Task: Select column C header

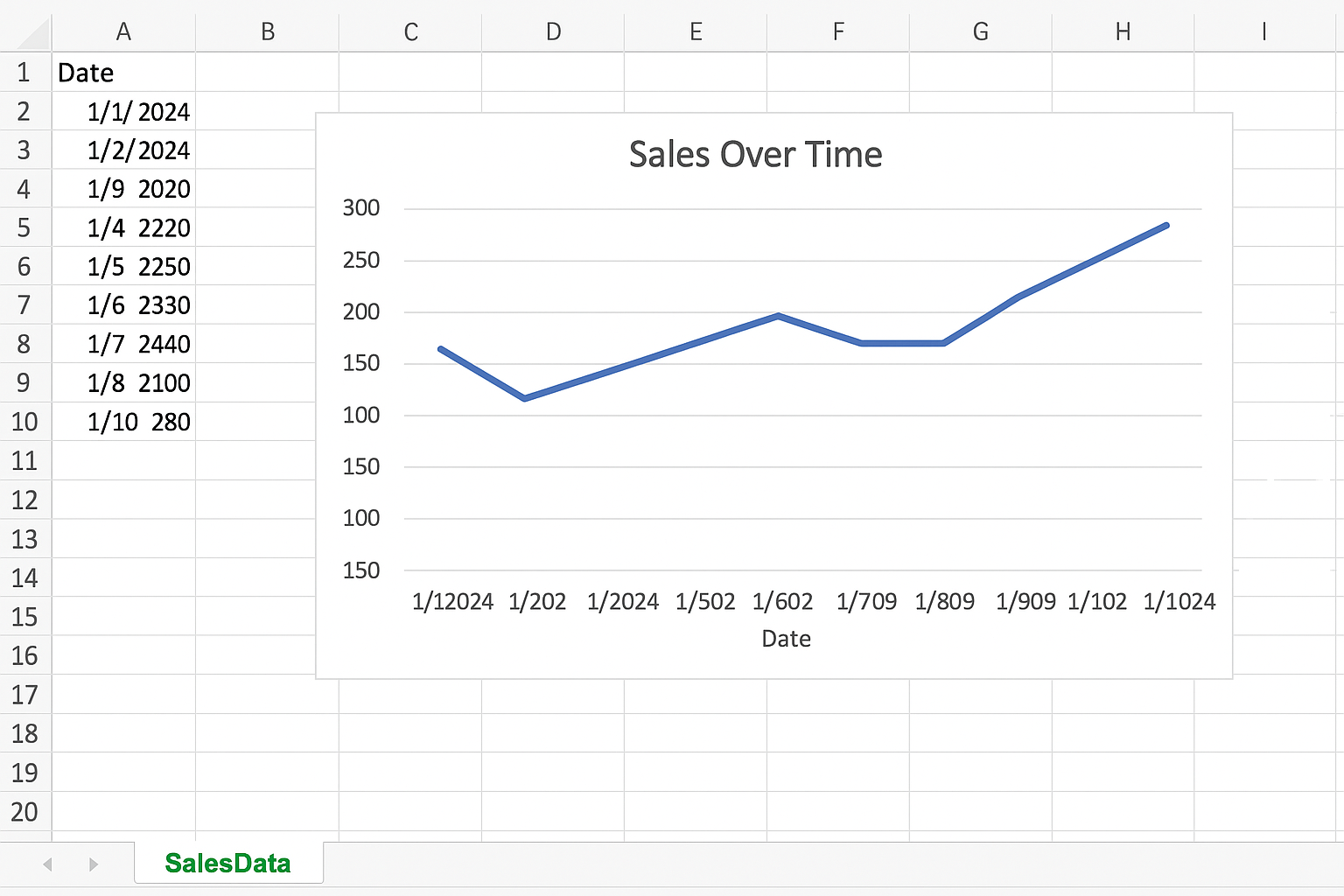Action: (410, 32)
